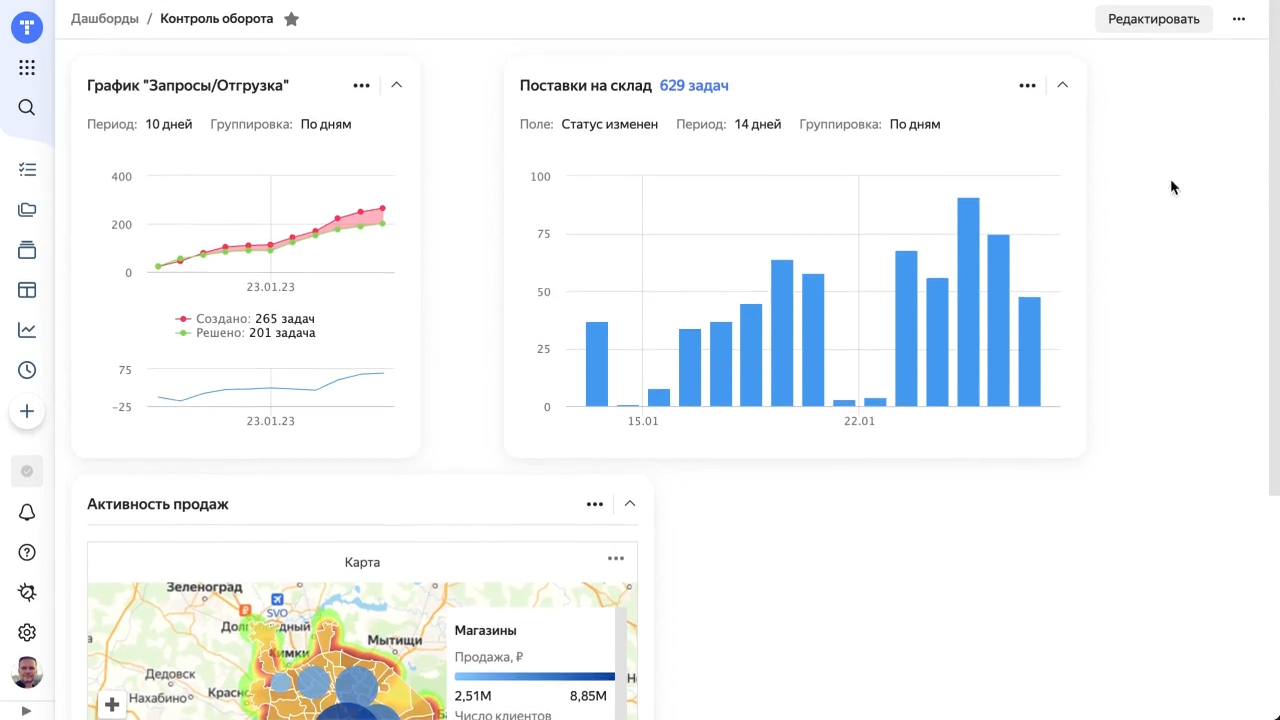Open options menu of Активность продаж widget

tap(594, 504)
